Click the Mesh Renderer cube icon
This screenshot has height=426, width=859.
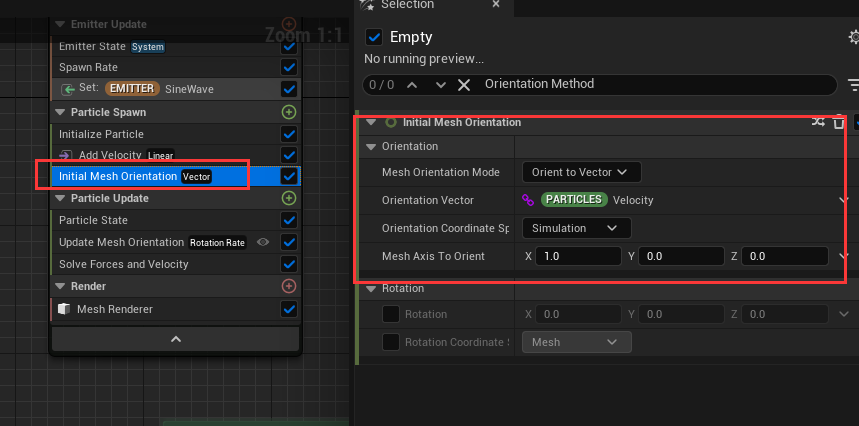64,309
